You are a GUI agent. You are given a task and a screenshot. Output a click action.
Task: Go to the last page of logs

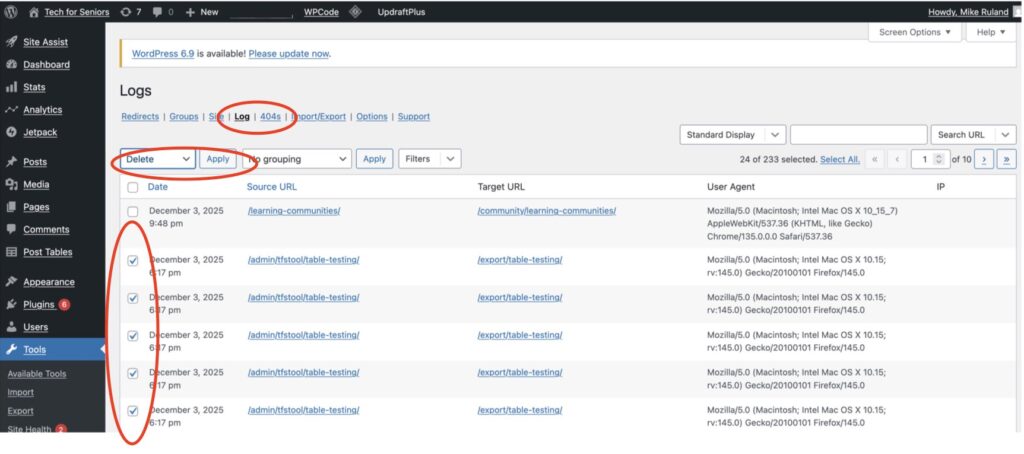click(1006, 159)
